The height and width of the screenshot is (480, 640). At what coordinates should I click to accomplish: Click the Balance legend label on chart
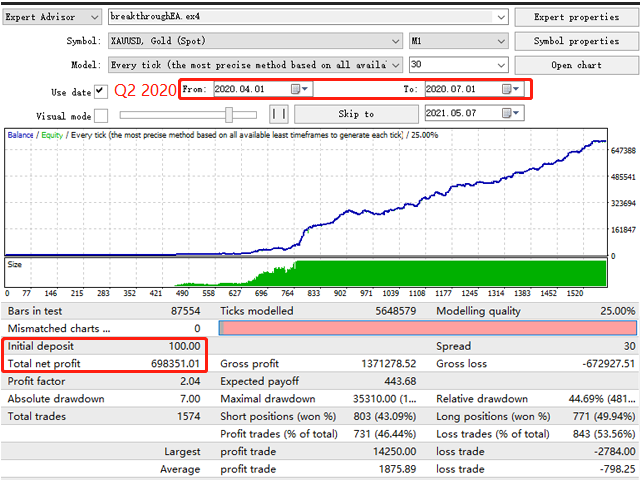[x=20, y=135]
